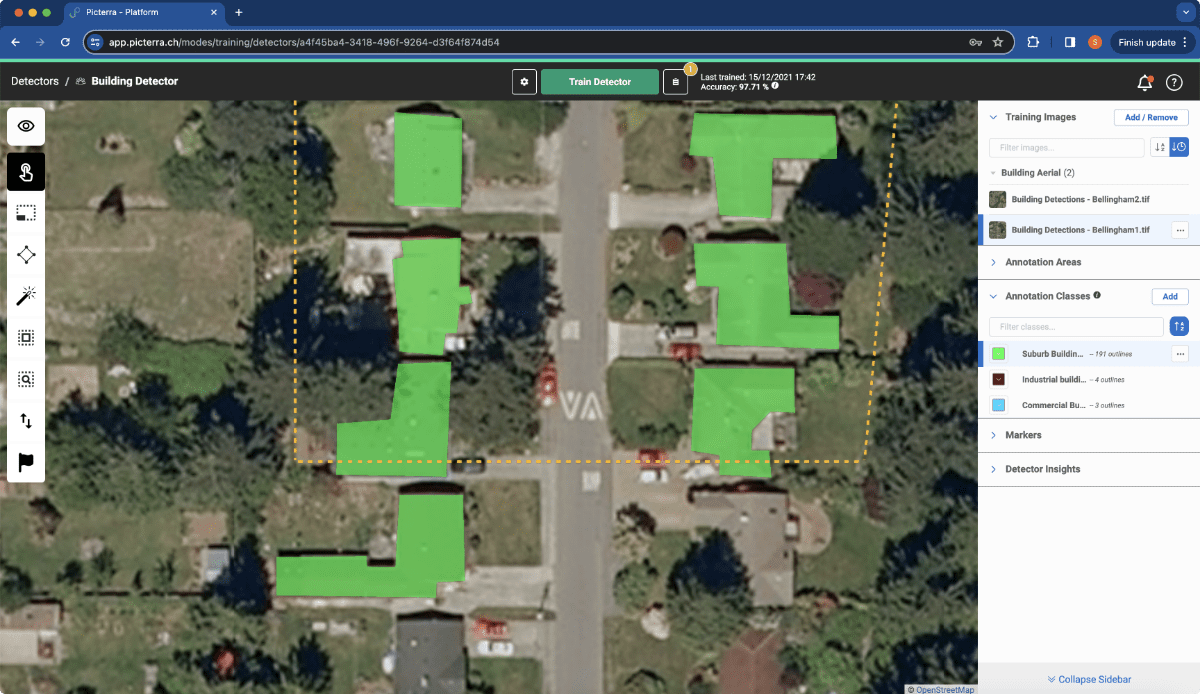The height and width of the screenshot is (694, 1200).
Task: Toggle sort images by date button
Action: coord(1179,147)
